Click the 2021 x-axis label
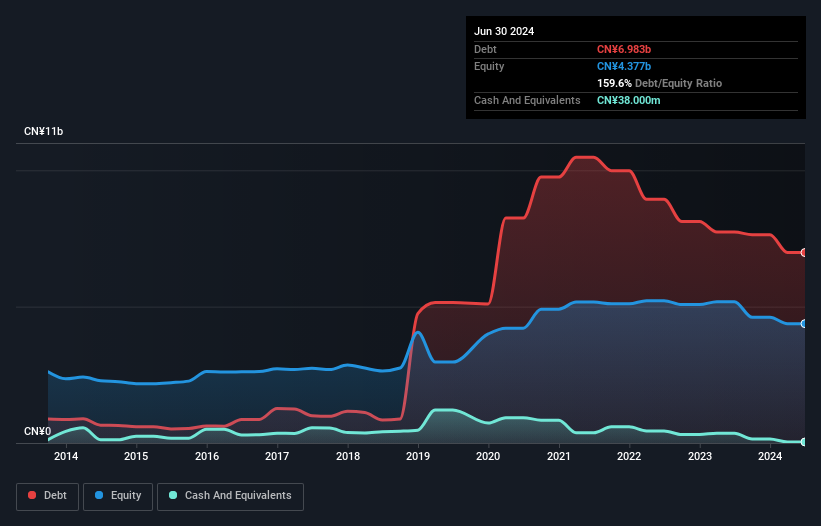The width and height of the screenshot is (821, 526). pyautogui.click(x=559, y=456)
